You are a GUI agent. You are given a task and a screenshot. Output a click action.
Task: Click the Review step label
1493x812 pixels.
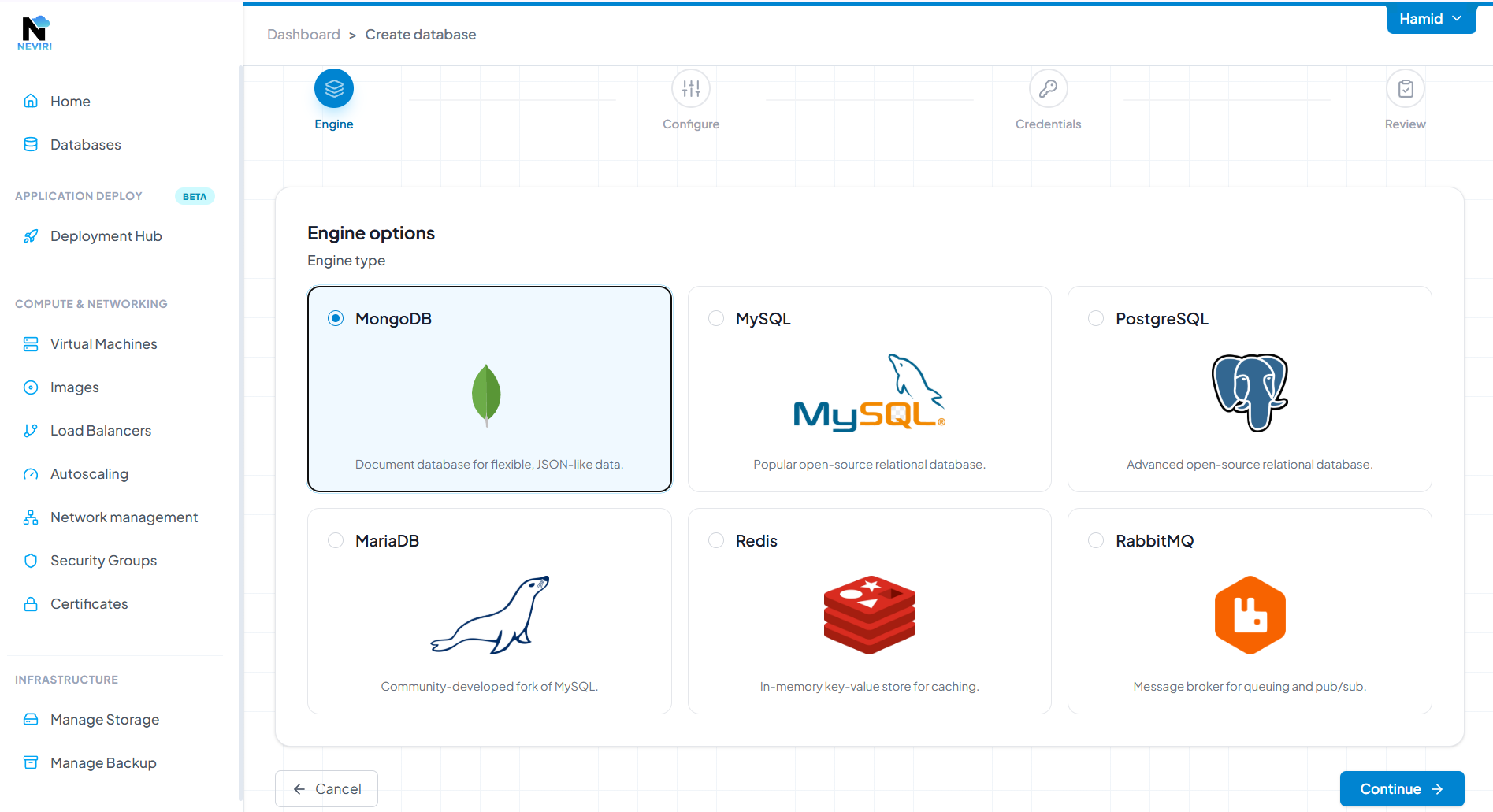(1406, 124)
